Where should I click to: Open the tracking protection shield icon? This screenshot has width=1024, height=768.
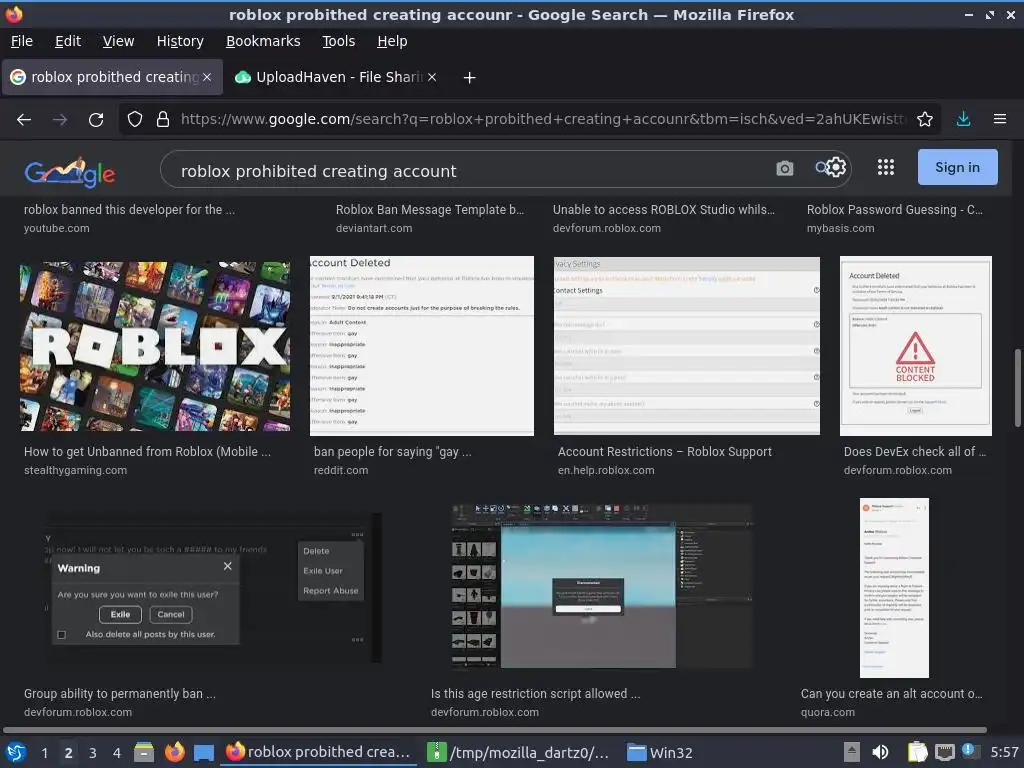click(135, 119)
